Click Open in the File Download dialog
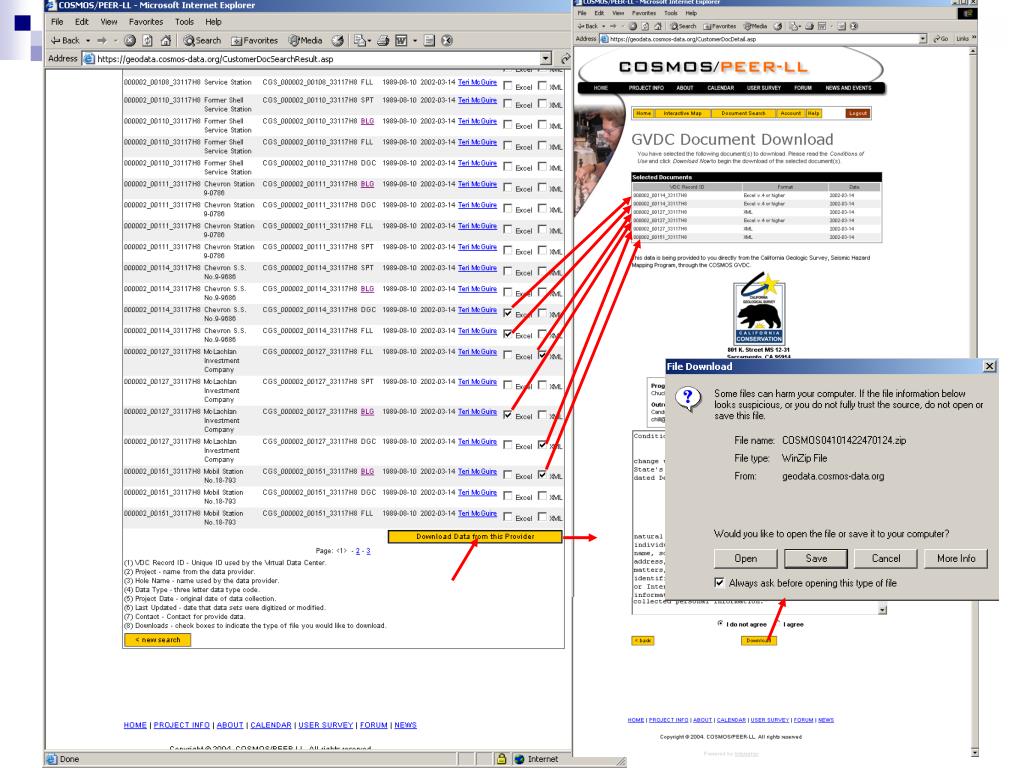 (x=746, y=558)
